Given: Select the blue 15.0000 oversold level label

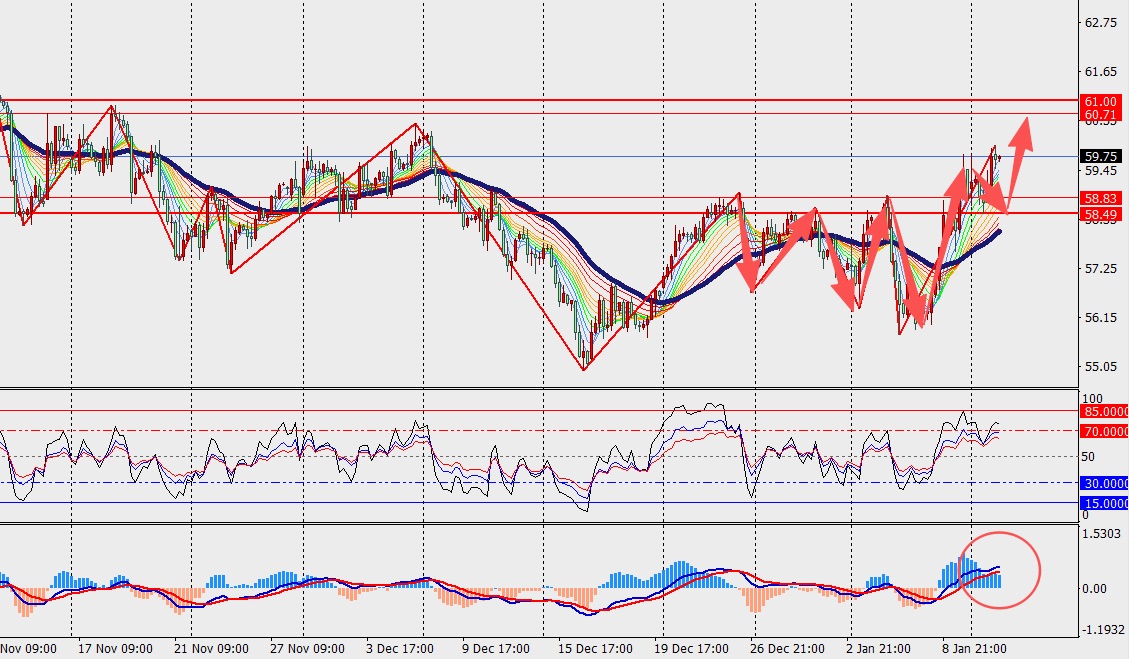Looking at the screenshot, I should tap(1104, 504).
